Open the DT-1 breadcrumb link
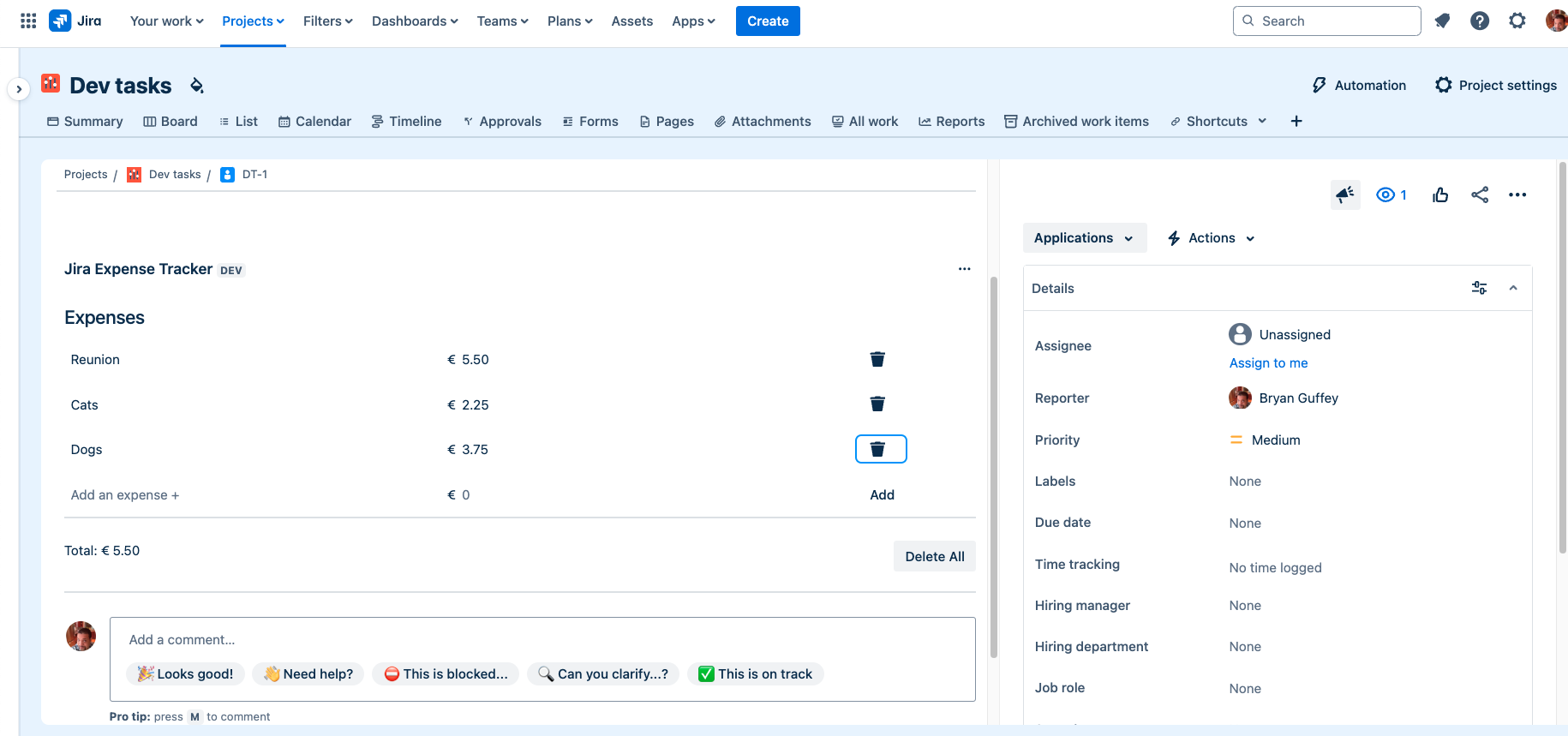This screenshot has height=736, width=1568. coord(254,174)
